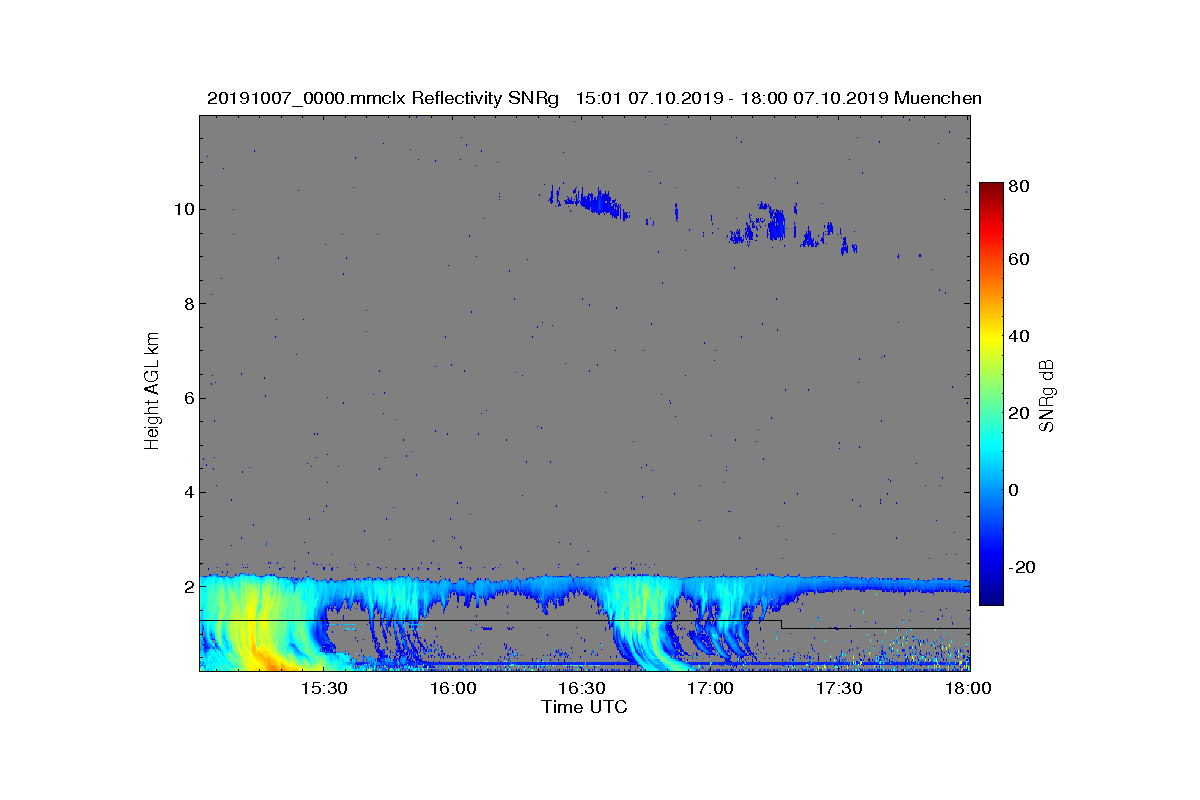Click the height tick label 10
Image resolution: width=1200 pixels, height=800 pixels.
(183, 209)
